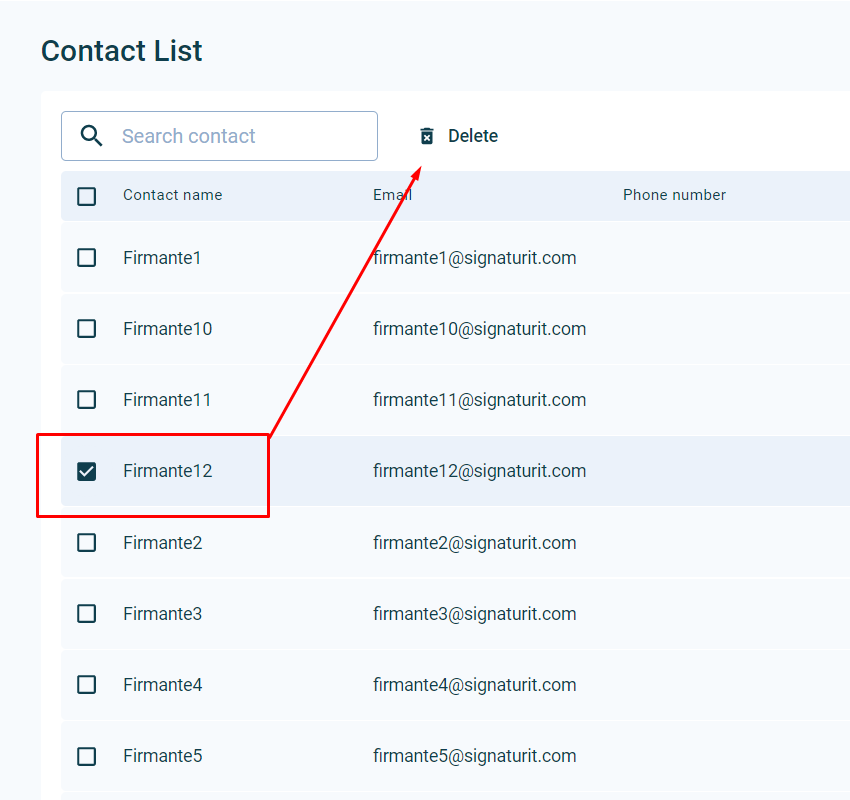Open the Firmante12 contact name
Viewport: 850px width, 800px height.
click(167, 471)
